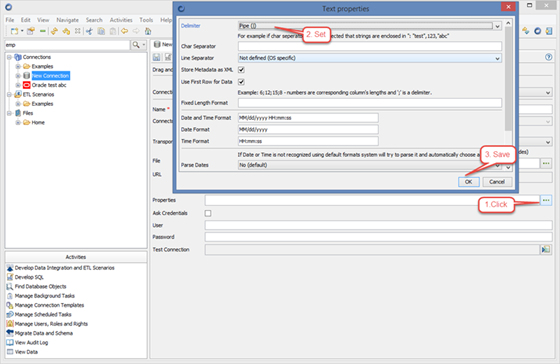Viewport: 560px width, 364px height.
Task: Open the Delimiter dropdown
Action: tap(497, 26)
